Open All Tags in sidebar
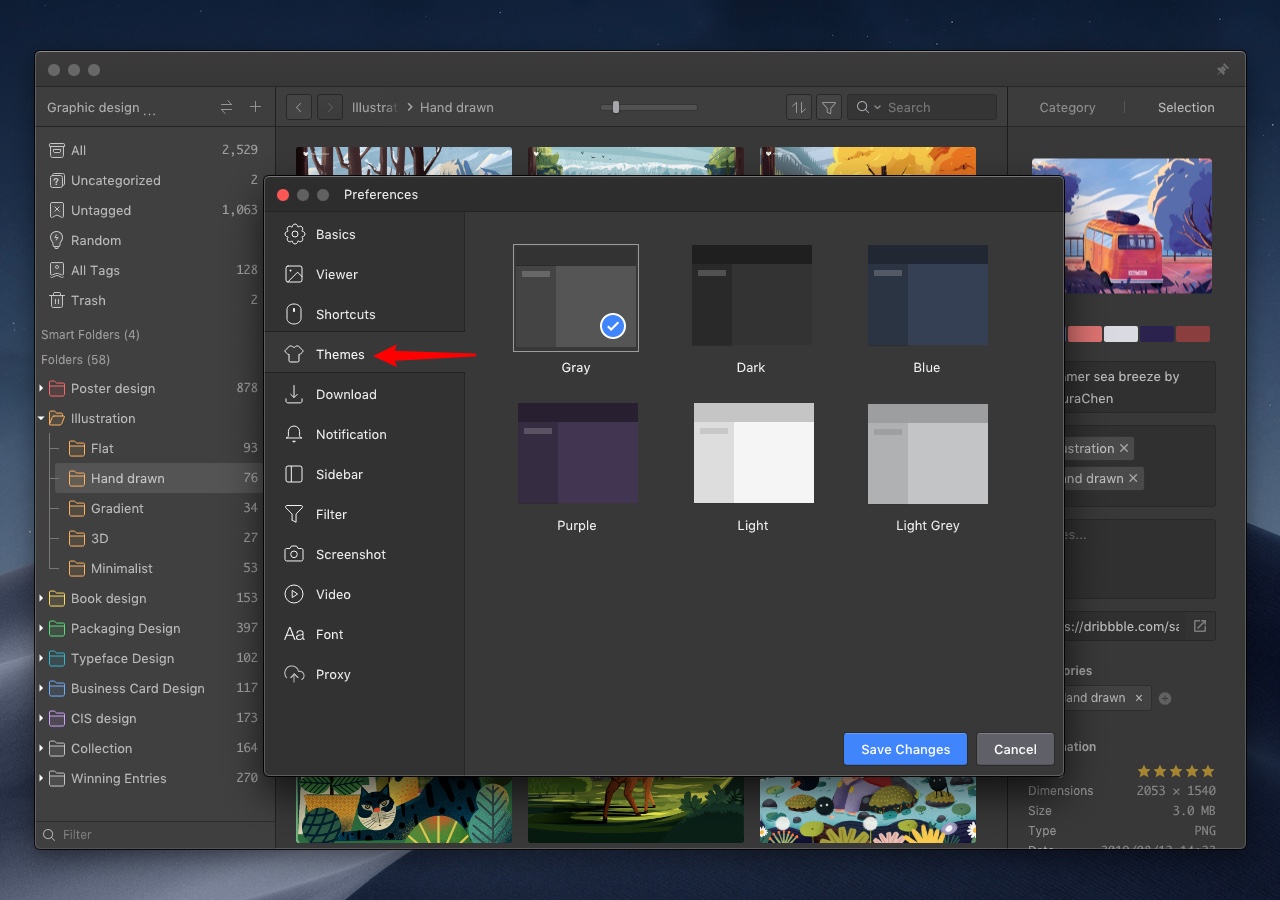1280x900 pixels. point(155,270)
